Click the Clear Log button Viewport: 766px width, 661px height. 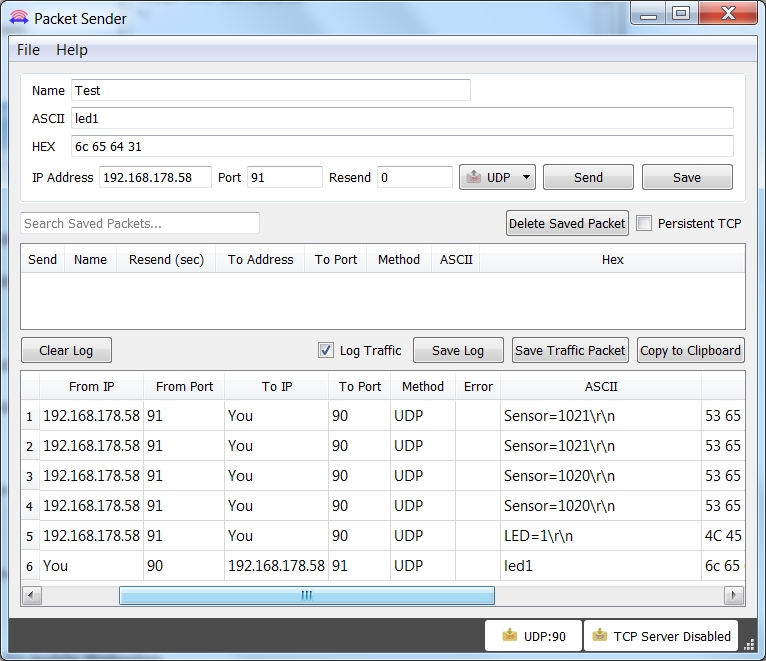point(66,350)
